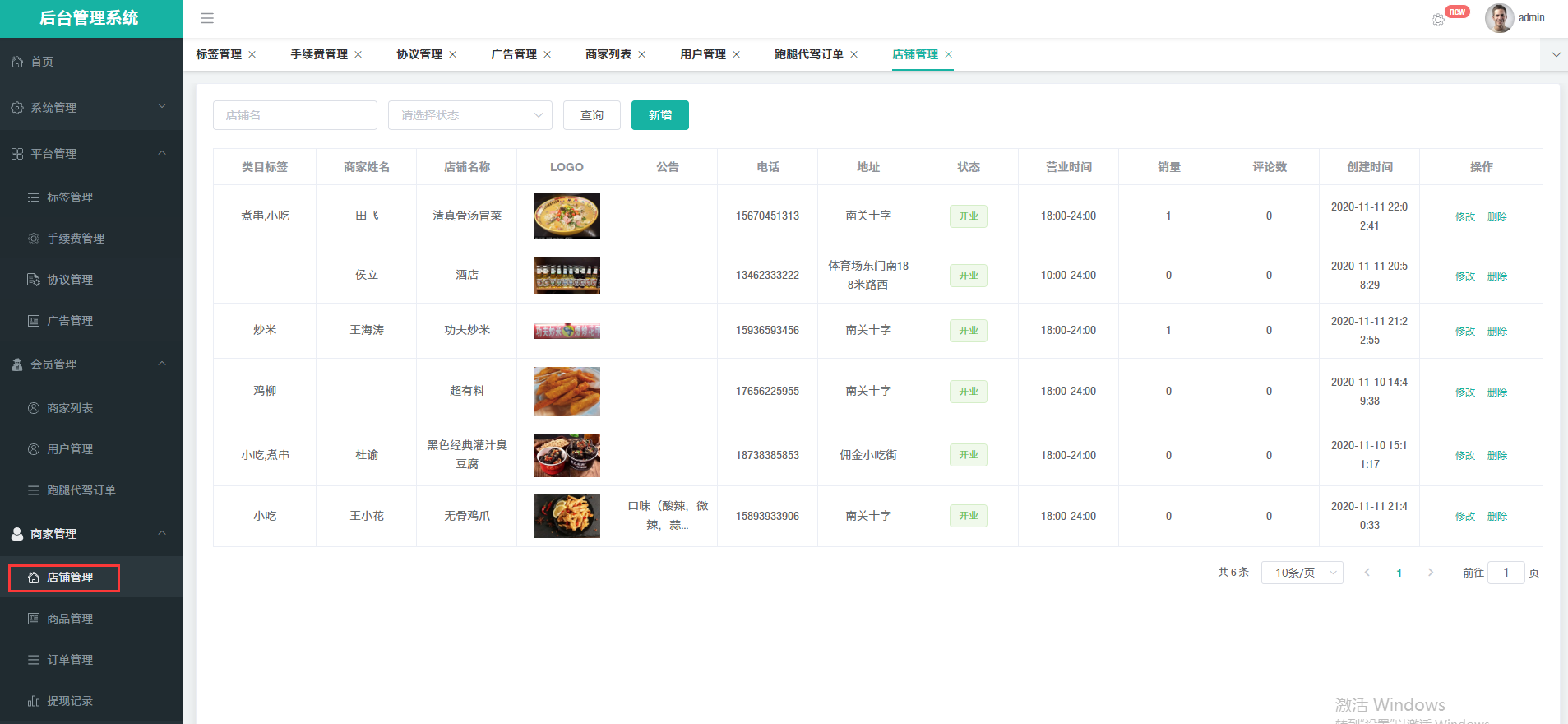This screenshot has width=1568, height=724.
Task: Expand the 系统管理 sidebar menu
Action: [90, 108]
